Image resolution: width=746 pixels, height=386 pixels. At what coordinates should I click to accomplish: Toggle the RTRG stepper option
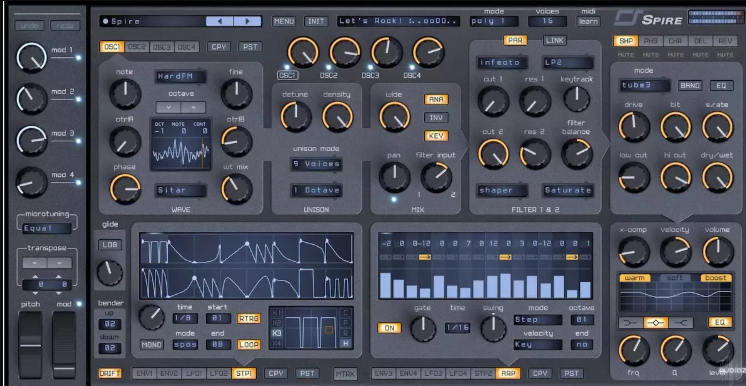click(x=249, y=318)
